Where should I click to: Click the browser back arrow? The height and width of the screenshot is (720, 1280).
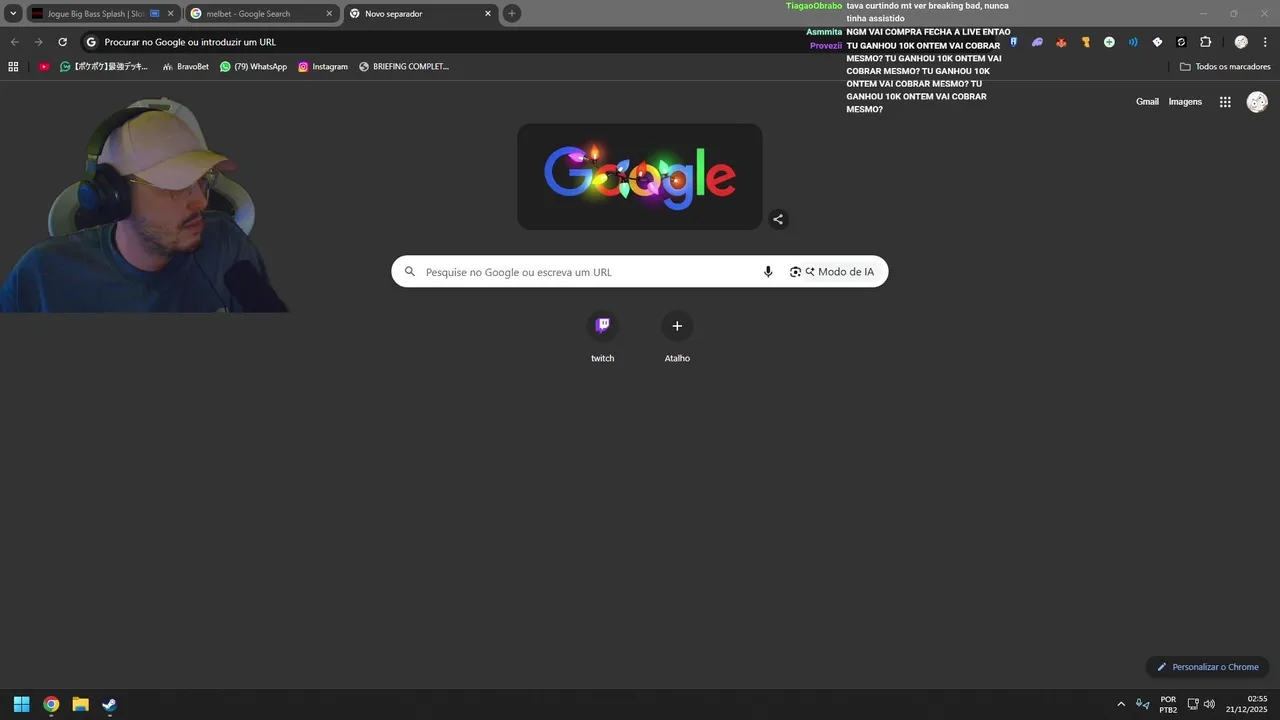(x=14, y=42)
